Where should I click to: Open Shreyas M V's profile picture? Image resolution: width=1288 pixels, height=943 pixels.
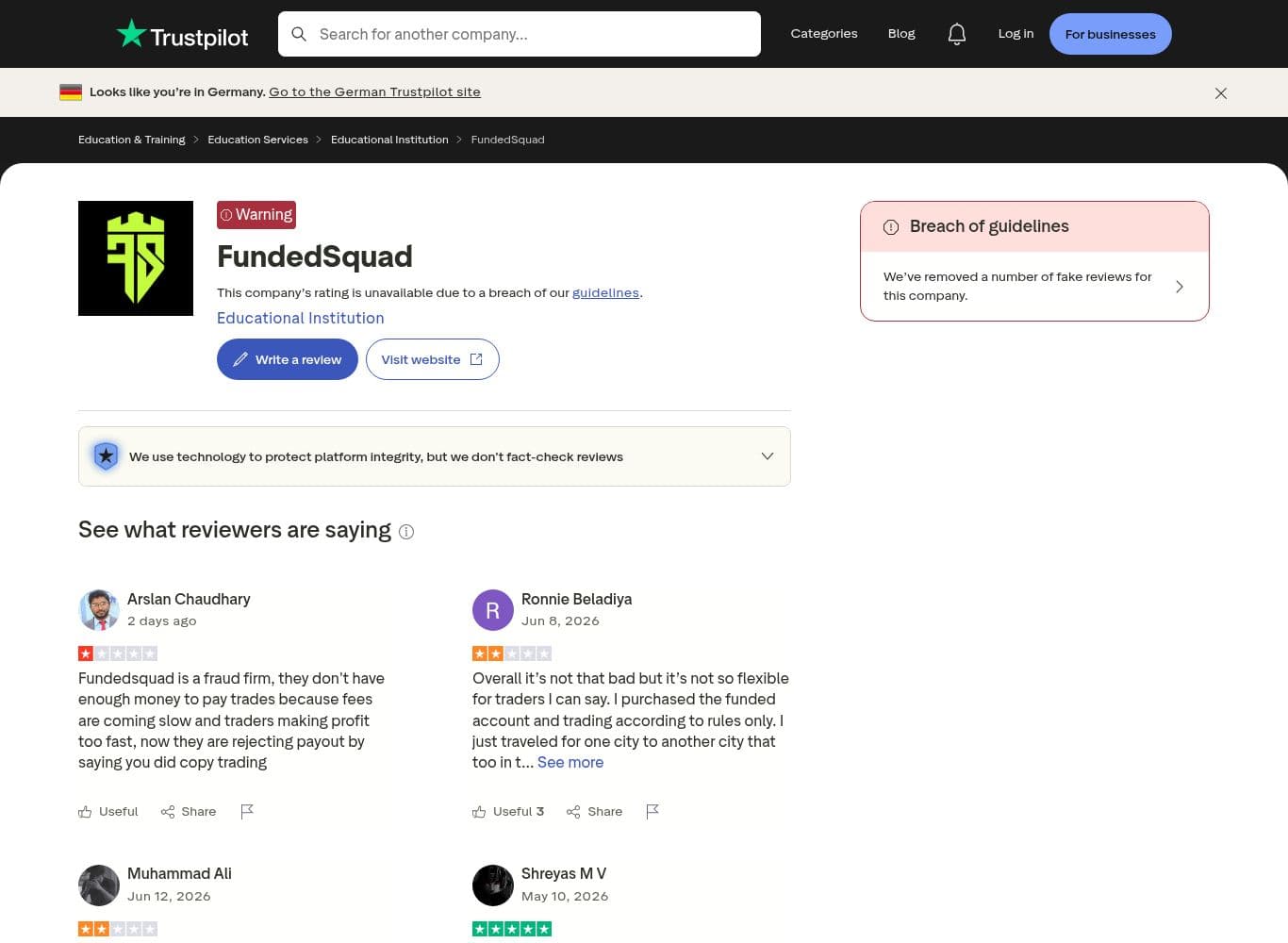point(493,885)
